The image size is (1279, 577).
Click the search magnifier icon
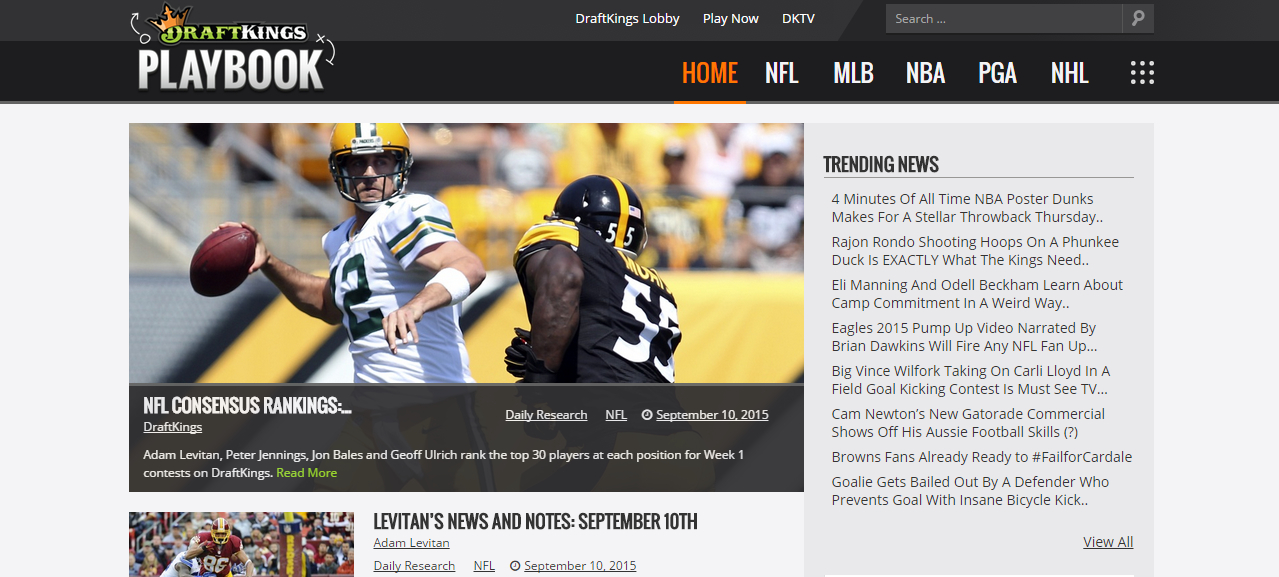[1138, 18]
